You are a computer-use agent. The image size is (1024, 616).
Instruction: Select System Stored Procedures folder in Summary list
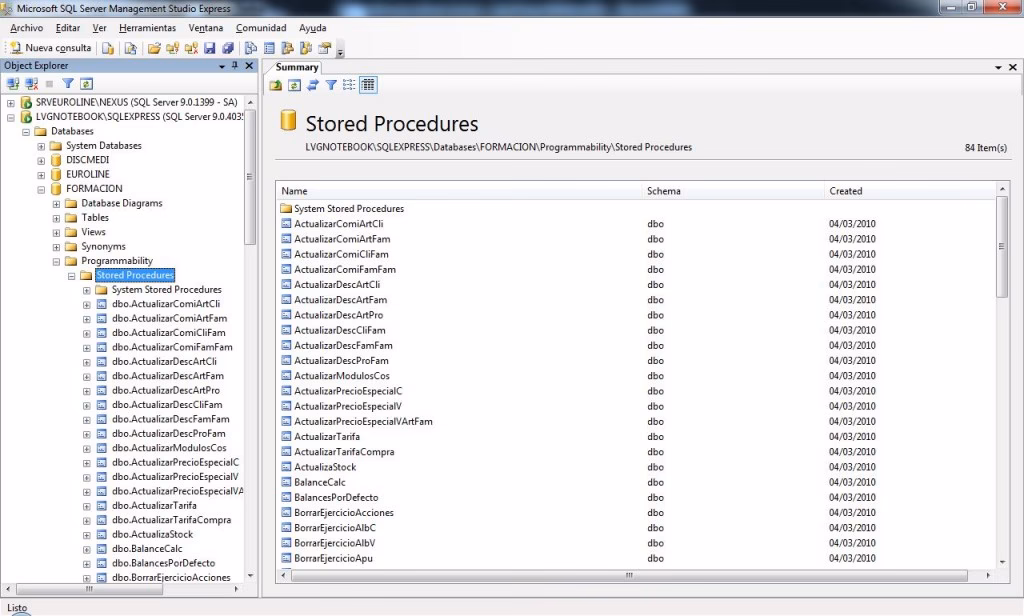(x=349, y=208)
